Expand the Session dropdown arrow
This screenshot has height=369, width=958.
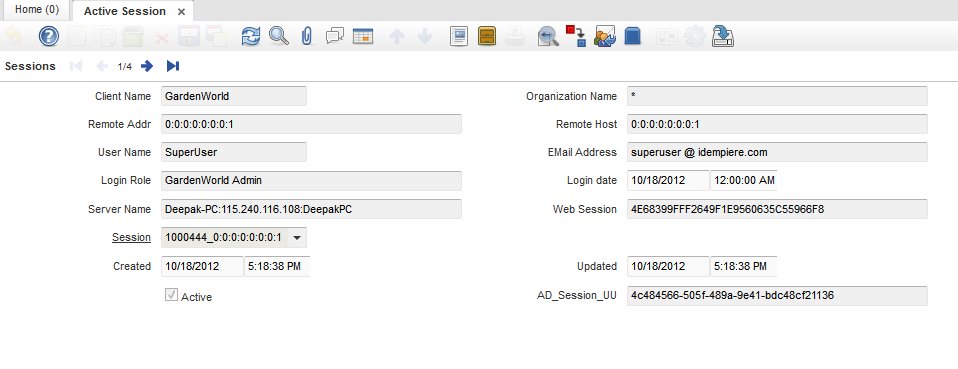(x=296, y=238)
